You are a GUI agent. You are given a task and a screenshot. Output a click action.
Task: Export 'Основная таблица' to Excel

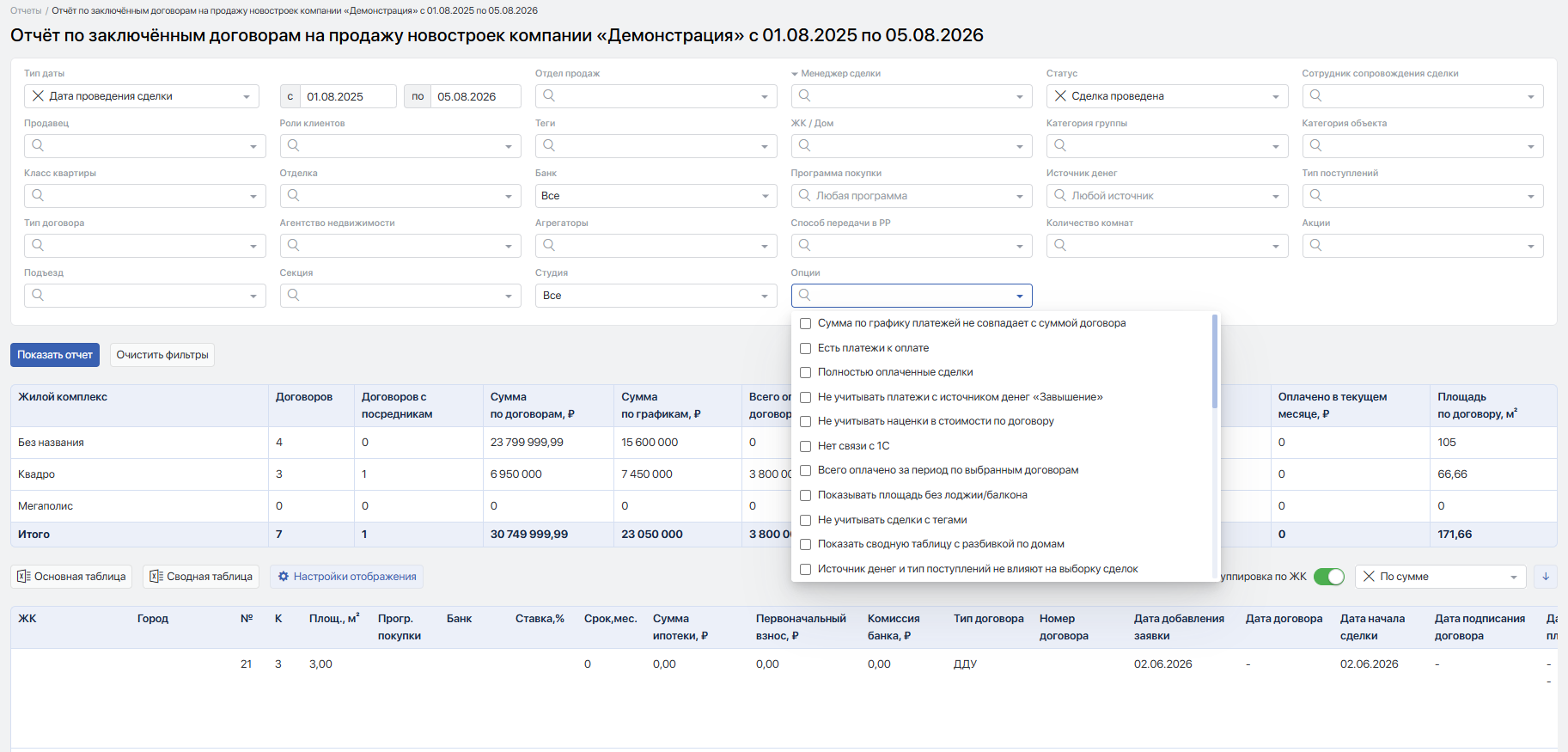tap(71, 577)
